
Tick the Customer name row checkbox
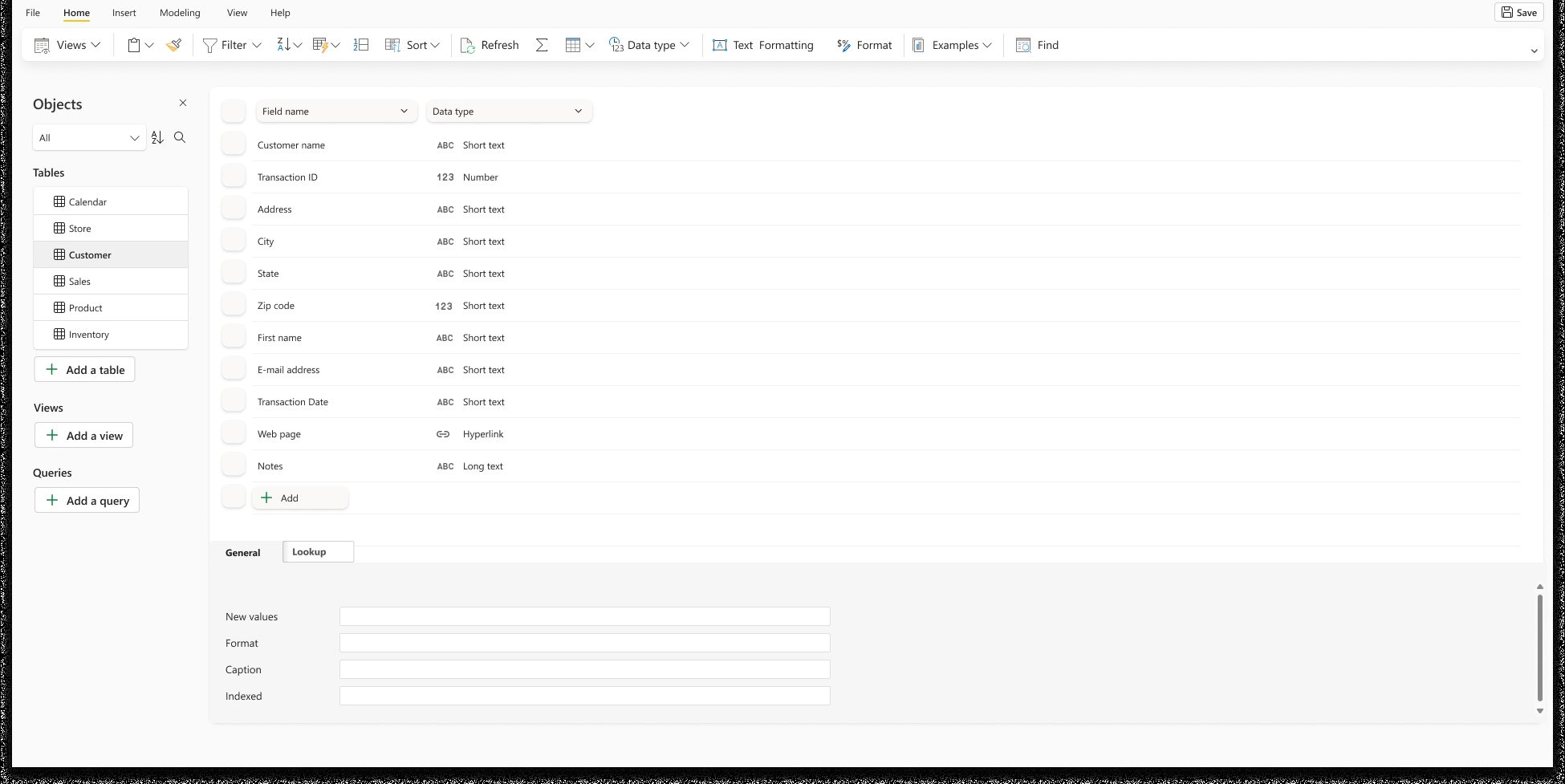click(x=234, y=144)
